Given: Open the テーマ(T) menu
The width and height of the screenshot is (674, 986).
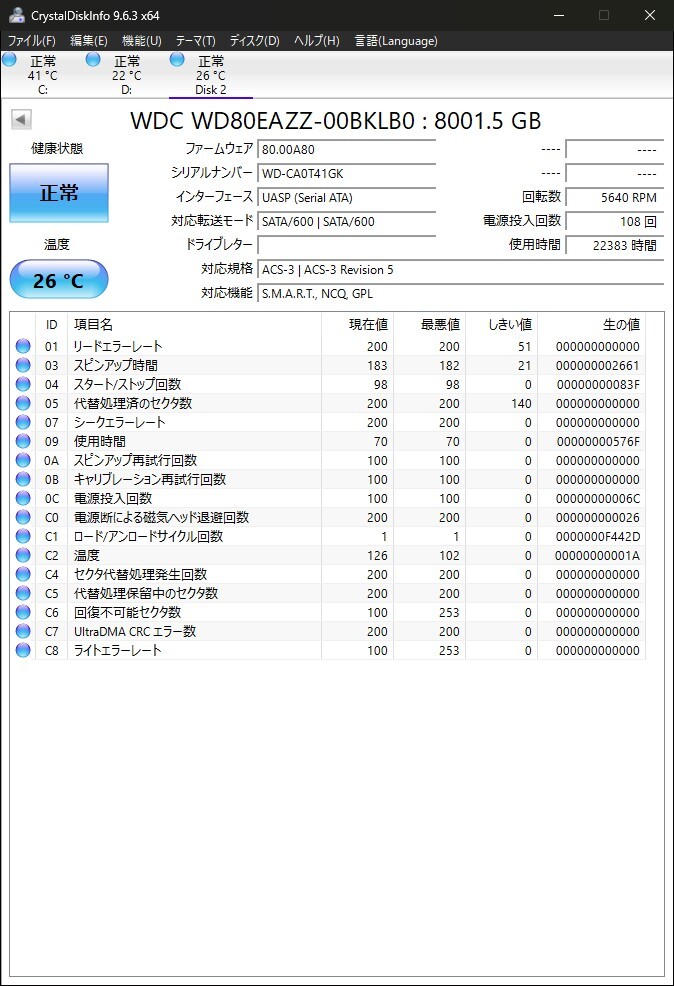Looking at the screenshot, I should (x=196, y=41).
